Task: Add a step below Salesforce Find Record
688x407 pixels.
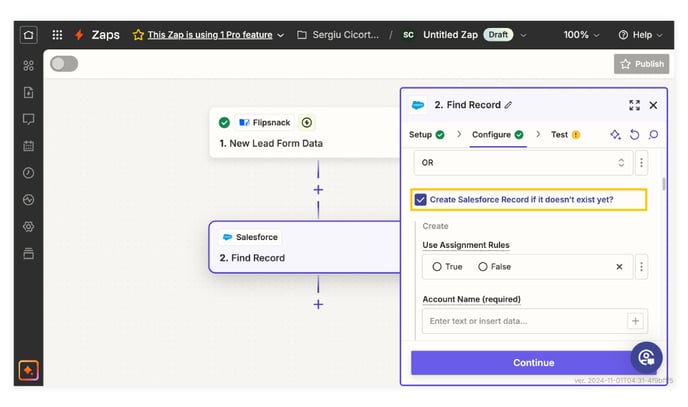Action: tap(318, 304)
